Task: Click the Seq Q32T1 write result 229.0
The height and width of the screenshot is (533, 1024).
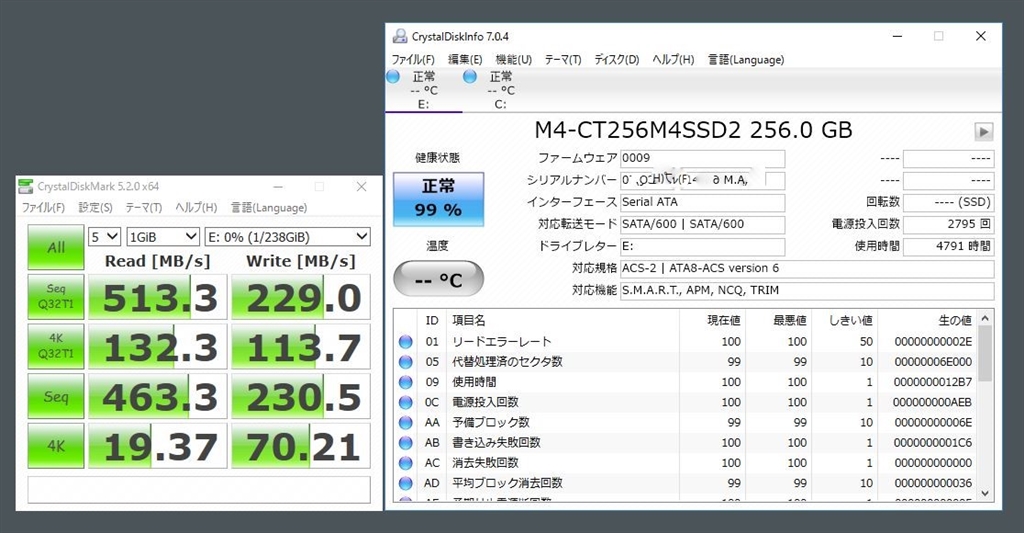Action: (301, 297)
